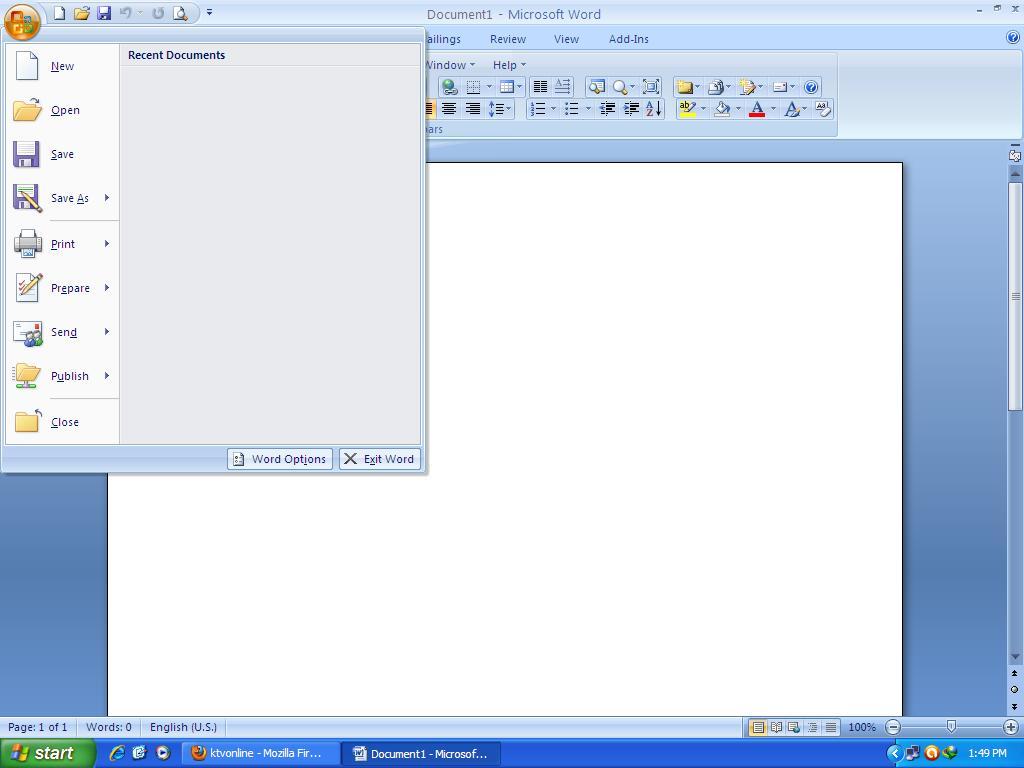
Task: Click the bulleted list icon
Action: pyautogui.click(x=572, y=109)
